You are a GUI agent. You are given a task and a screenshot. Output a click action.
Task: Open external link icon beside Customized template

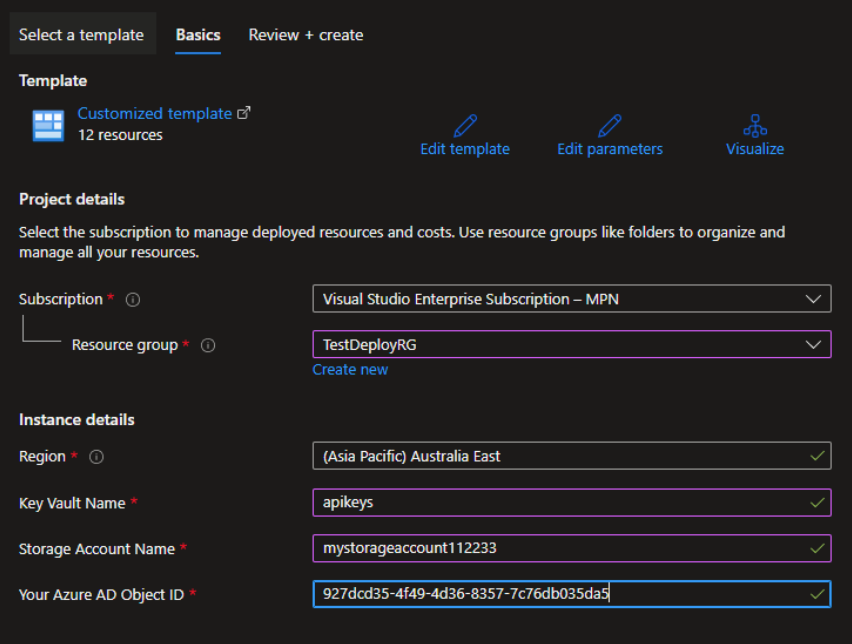tap(244, 113)
